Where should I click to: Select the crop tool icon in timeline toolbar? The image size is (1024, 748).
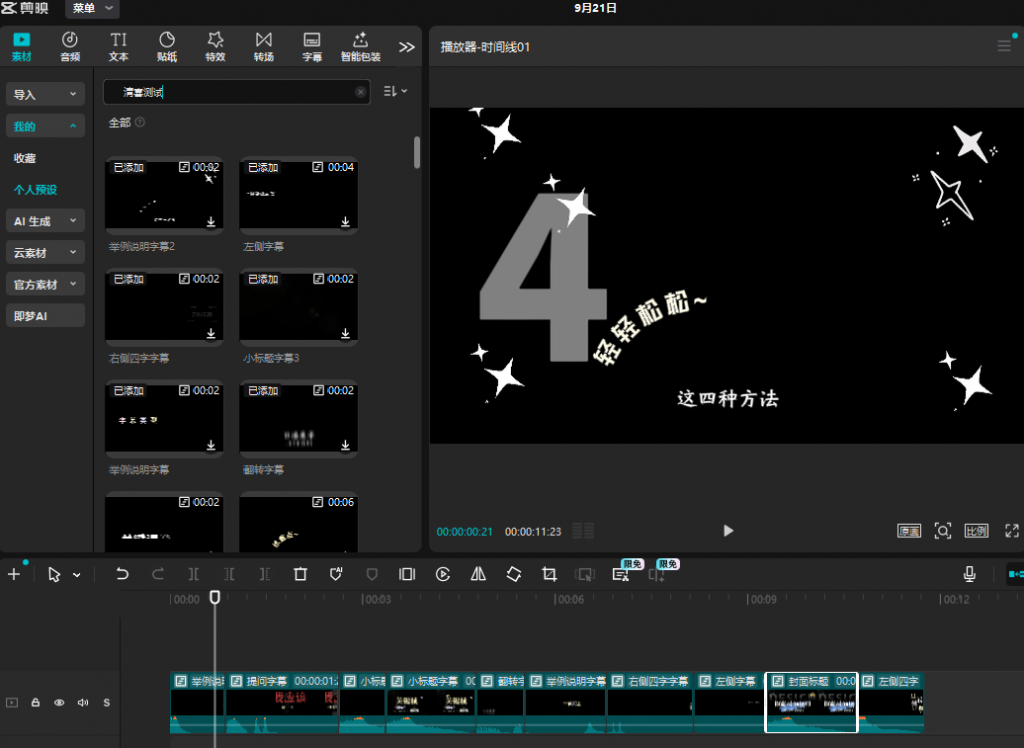(549, 574)
